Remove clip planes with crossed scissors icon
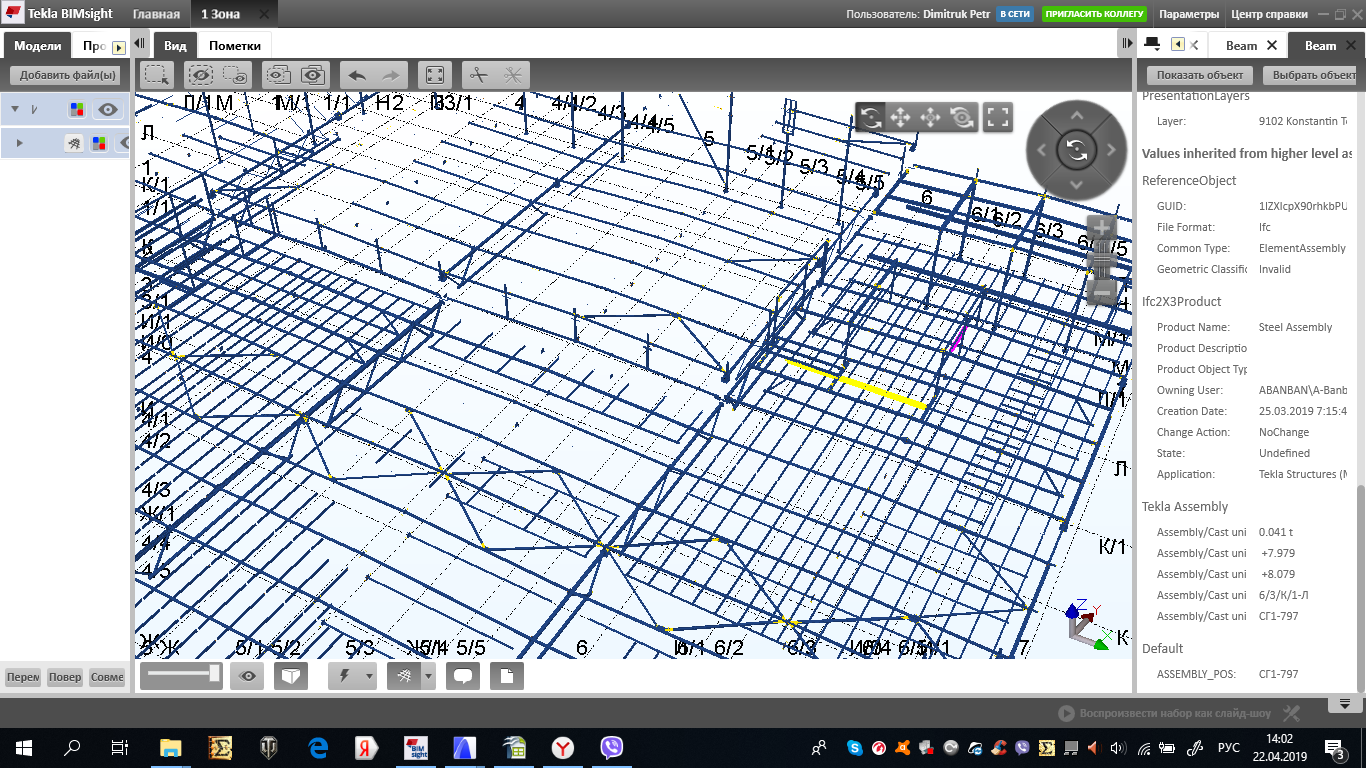 click(513, 75)
